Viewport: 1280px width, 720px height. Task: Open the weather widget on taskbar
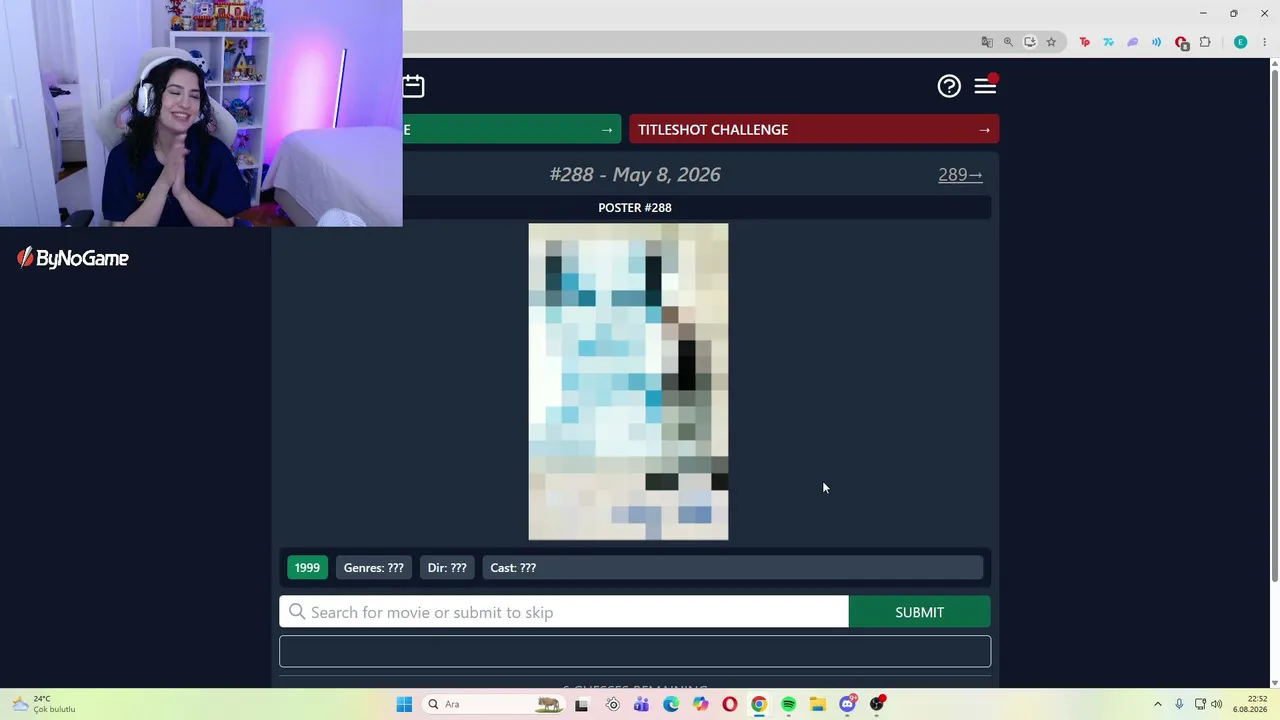pyautogui.click(x=45, y=704)
